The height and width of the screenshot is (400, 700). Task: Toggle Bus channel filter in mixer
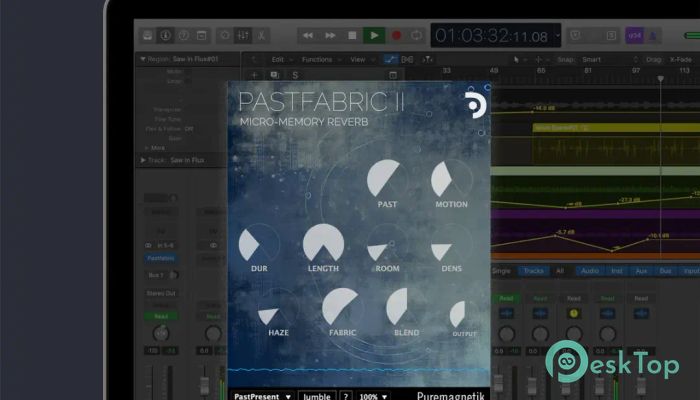[665, 271]
